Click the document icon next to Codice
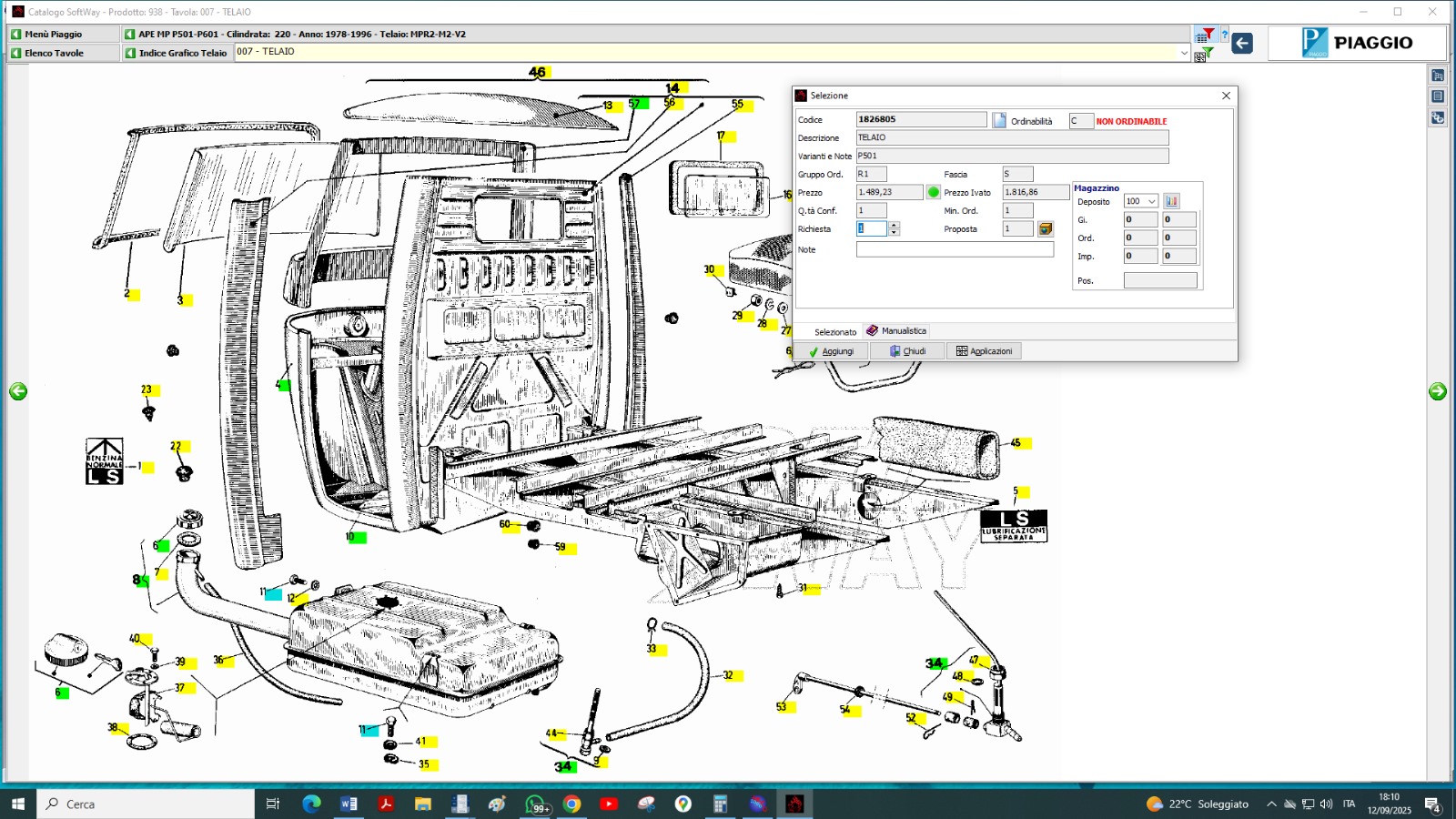The height and width of the screenshot is (819, 1456). 999,120
